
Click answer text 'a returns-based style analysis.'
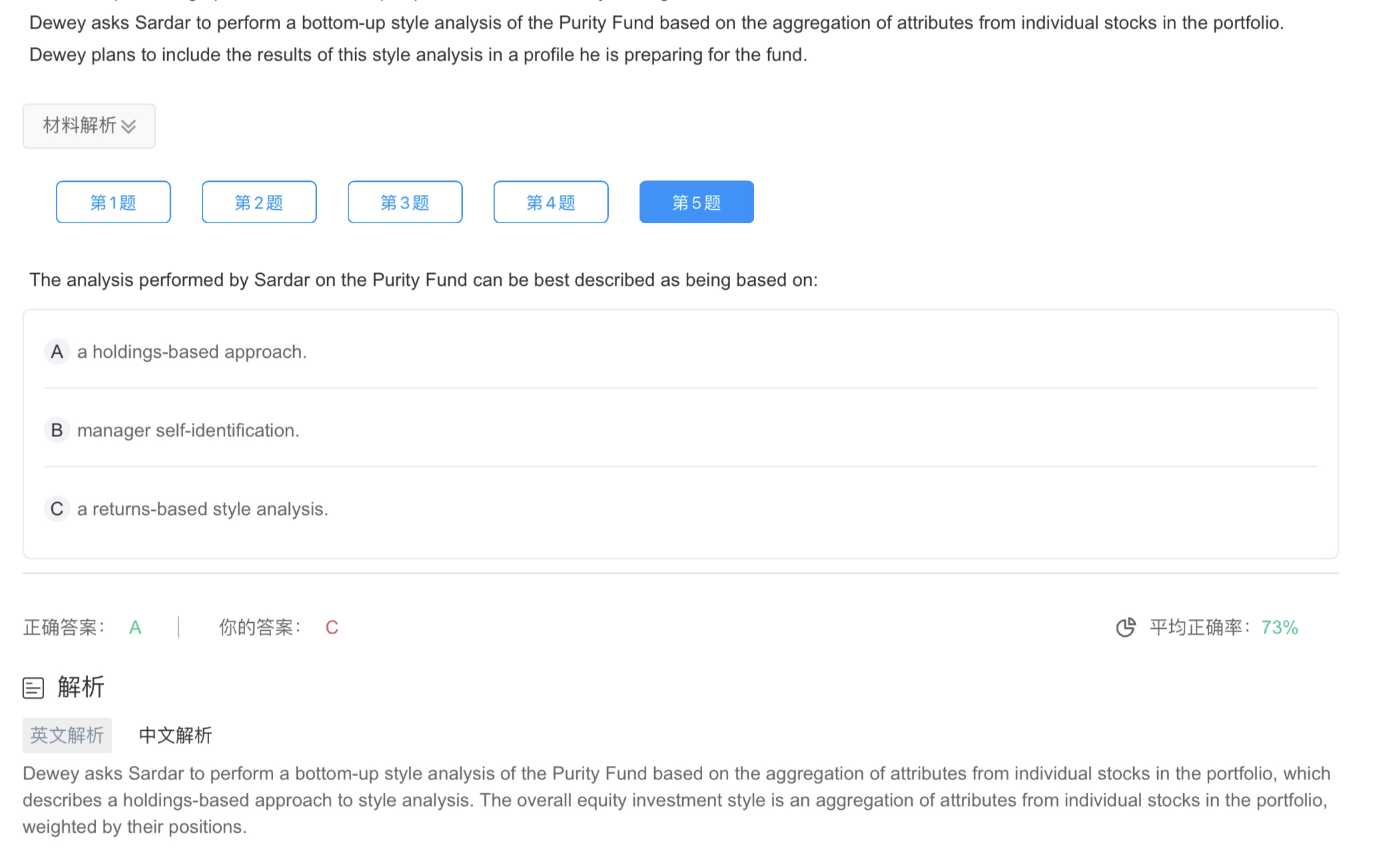203,509
